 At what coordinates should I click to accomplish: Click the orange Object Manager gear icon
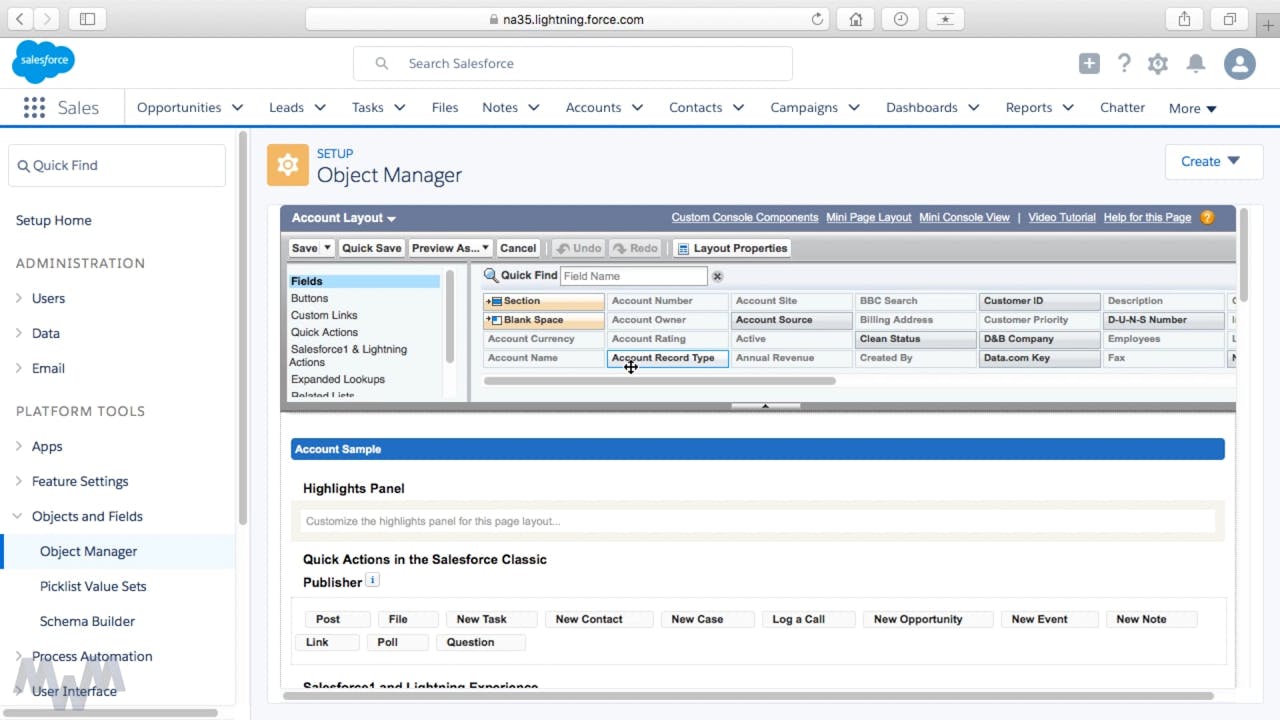288,165
